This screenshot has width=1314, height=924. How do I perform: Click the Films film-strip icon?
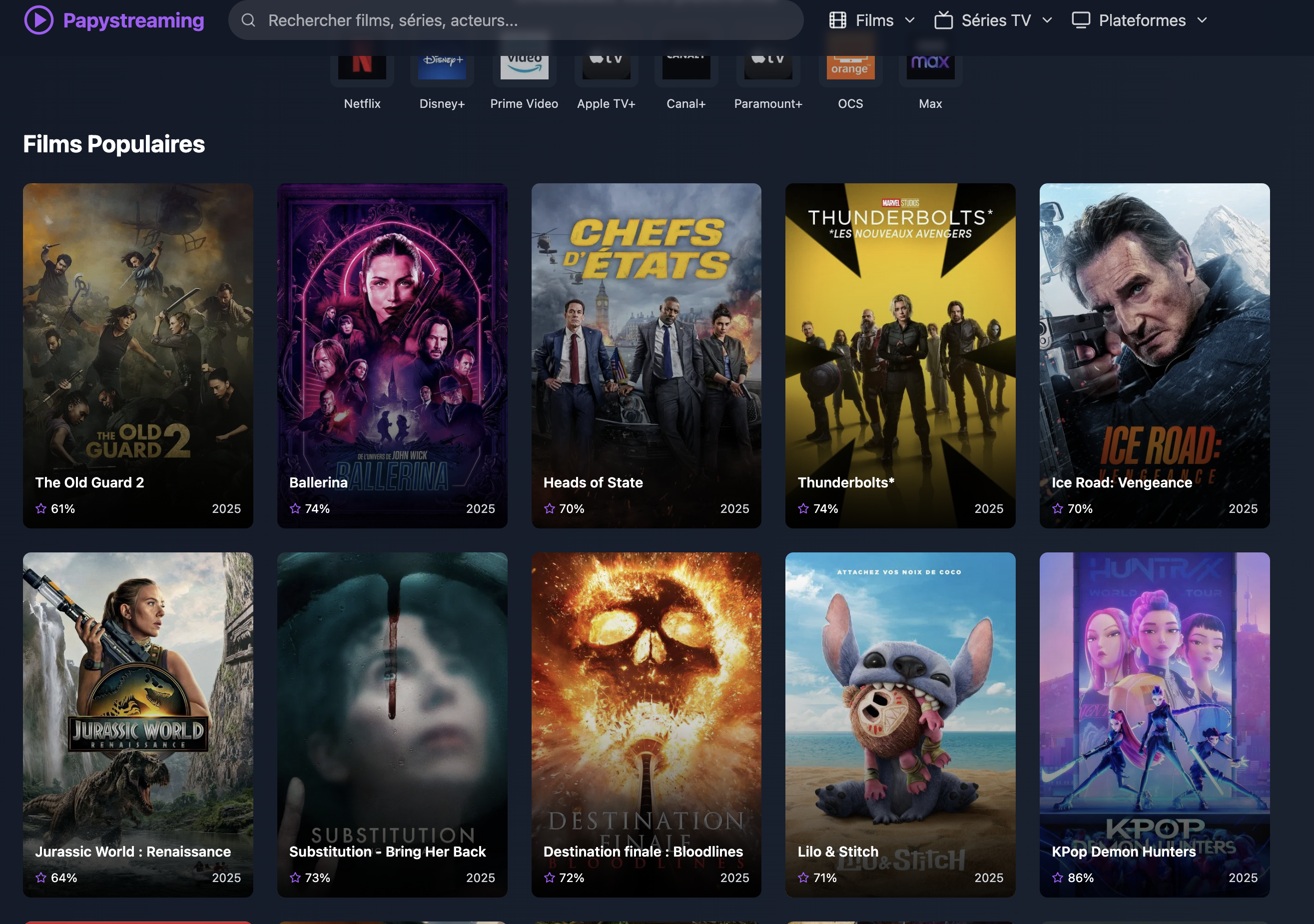[837, 20]
